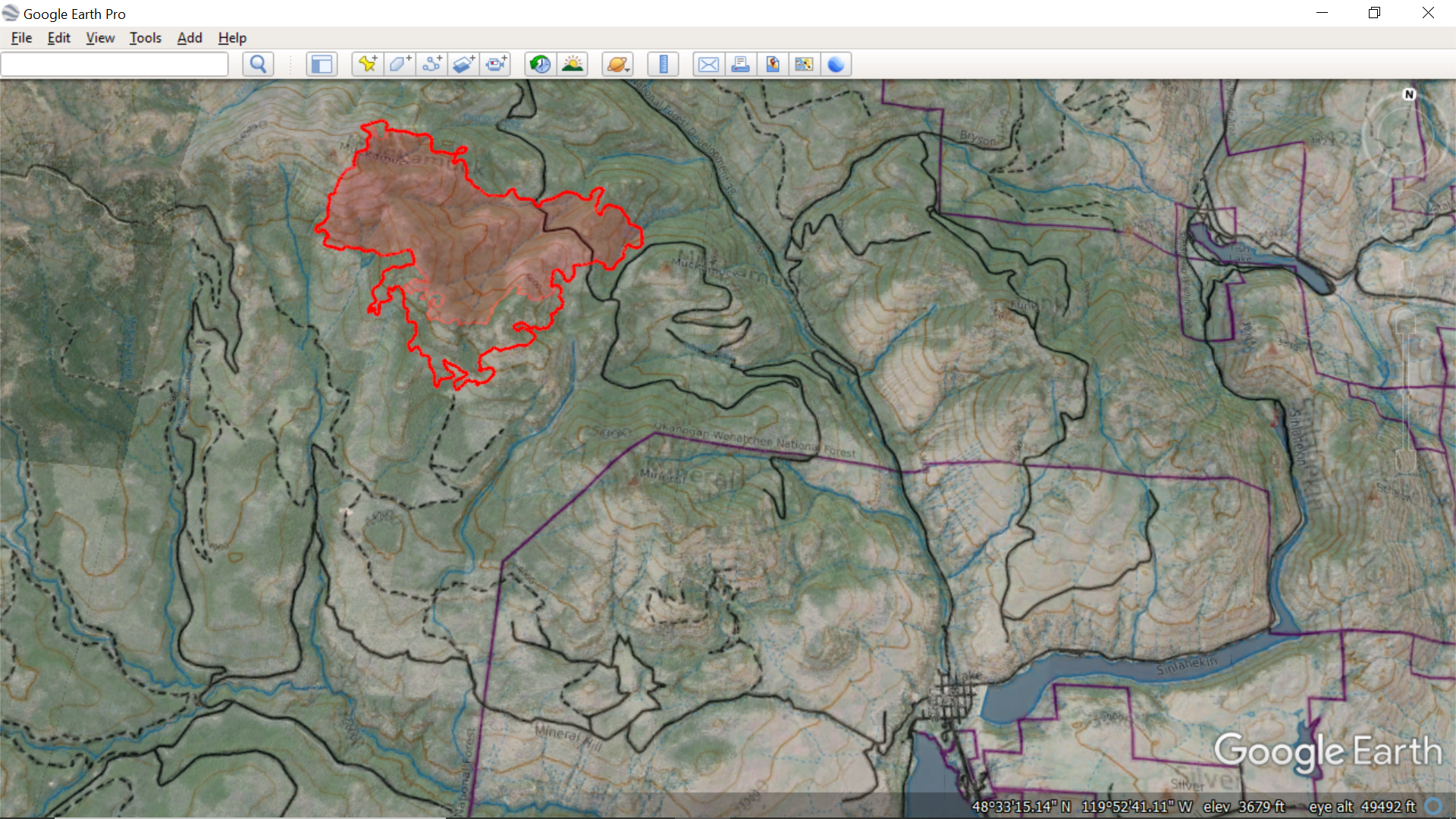The height and width of the screenshot is (819, 1456).
Task: View in Google Maps icon
Action: coord(804,64)
